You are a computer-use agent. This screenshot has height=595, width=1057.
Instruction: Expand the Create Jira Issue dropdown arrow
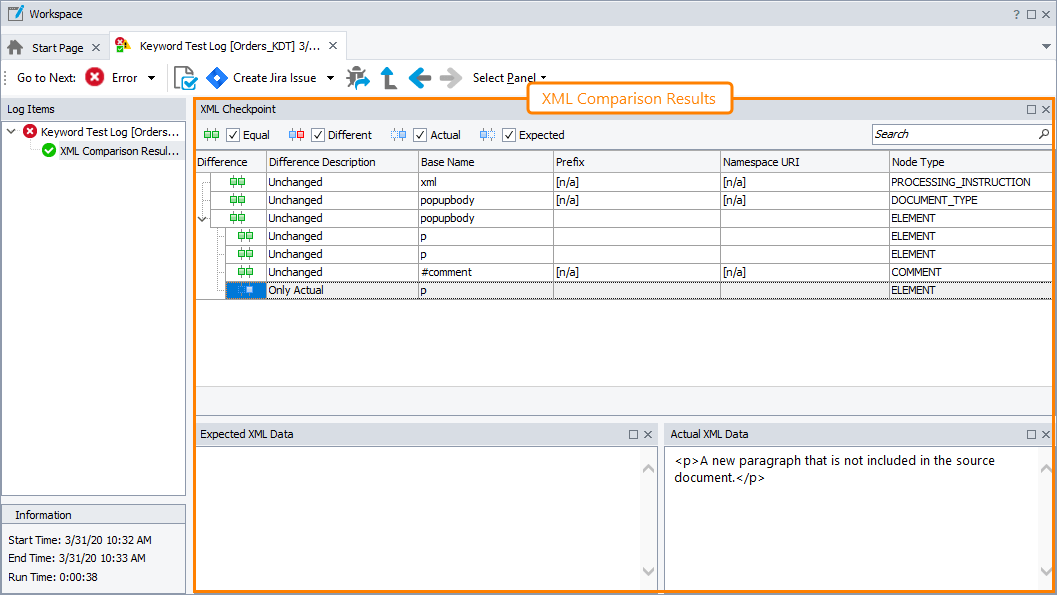coord(330,77)
